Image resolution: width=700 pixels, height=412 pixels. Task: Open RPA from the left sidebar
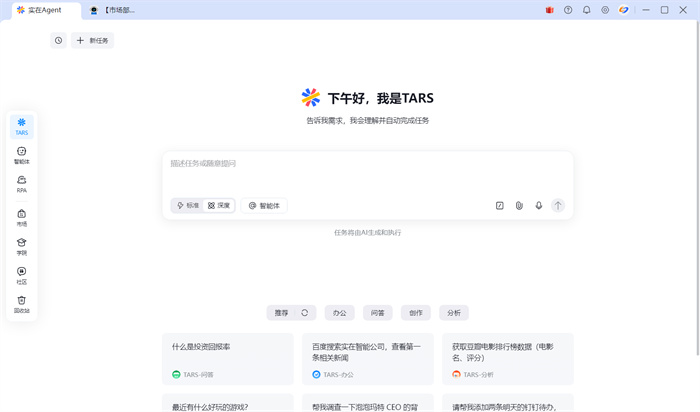pyautogui.click(x=21, y=184)
